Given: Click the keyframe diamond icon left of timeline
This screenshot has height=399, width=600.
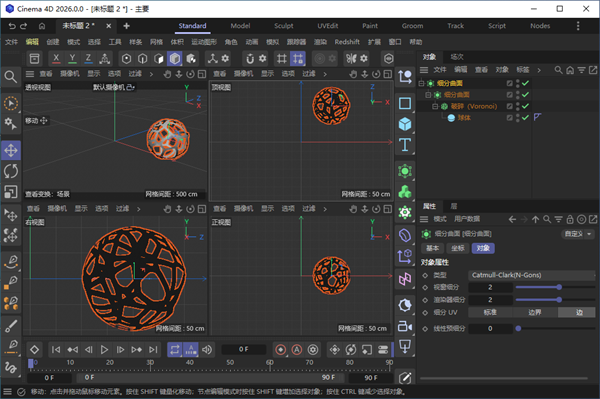Looking at the screenshot, I should pyautogui.click(x=34, y=350).
